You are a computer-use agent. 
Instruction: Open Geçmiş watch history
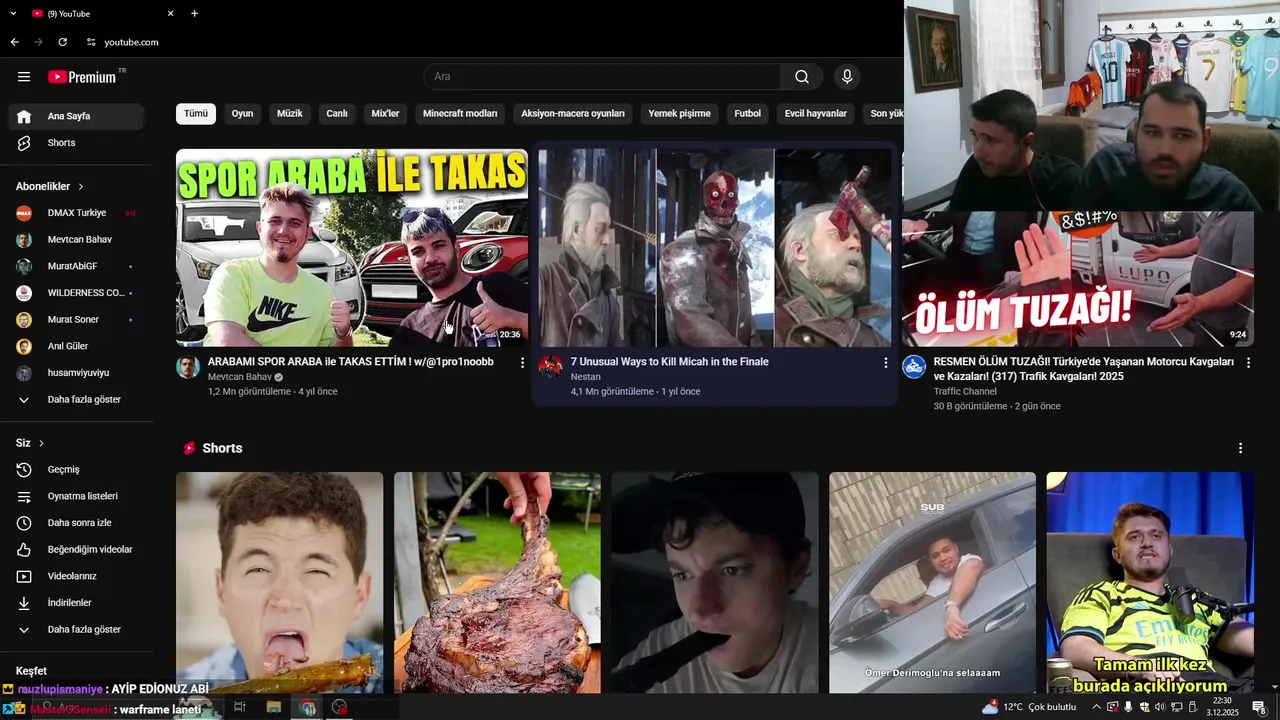click(76, 469)
